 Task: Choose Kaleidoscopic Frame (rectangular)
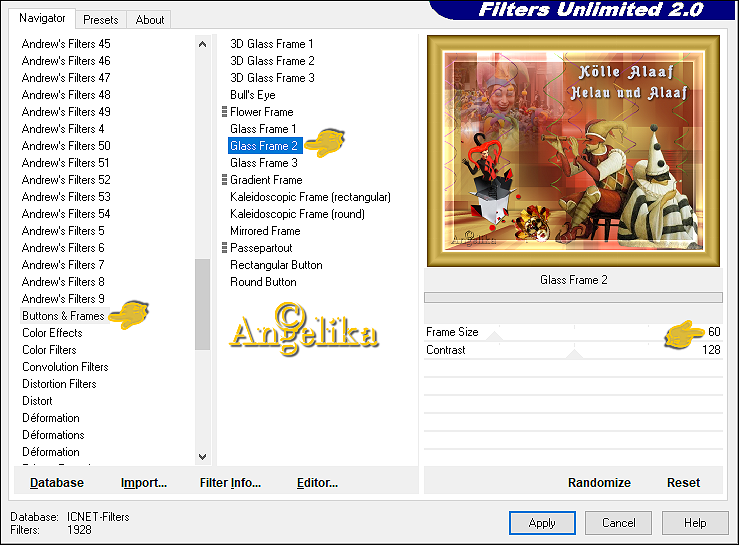(310, 197)
